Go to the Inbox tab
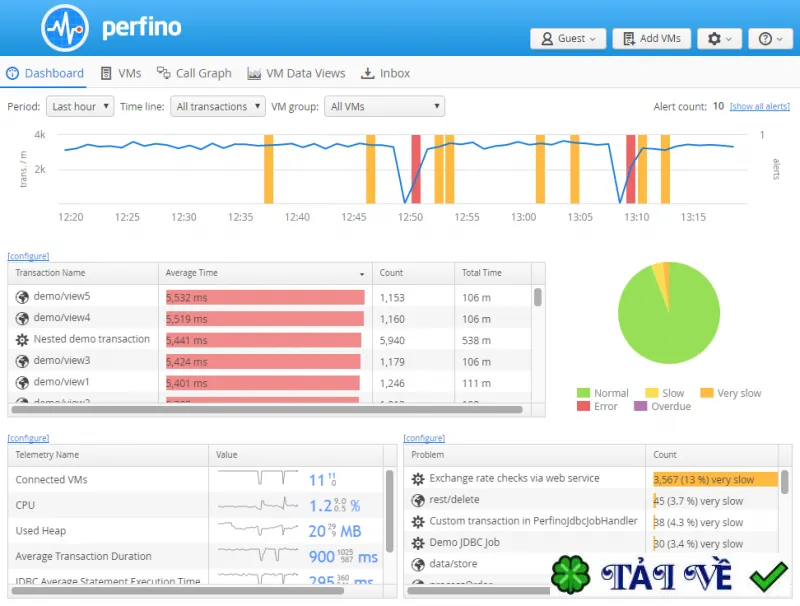Viewport: 800px width, 606px height. point(385,73)
